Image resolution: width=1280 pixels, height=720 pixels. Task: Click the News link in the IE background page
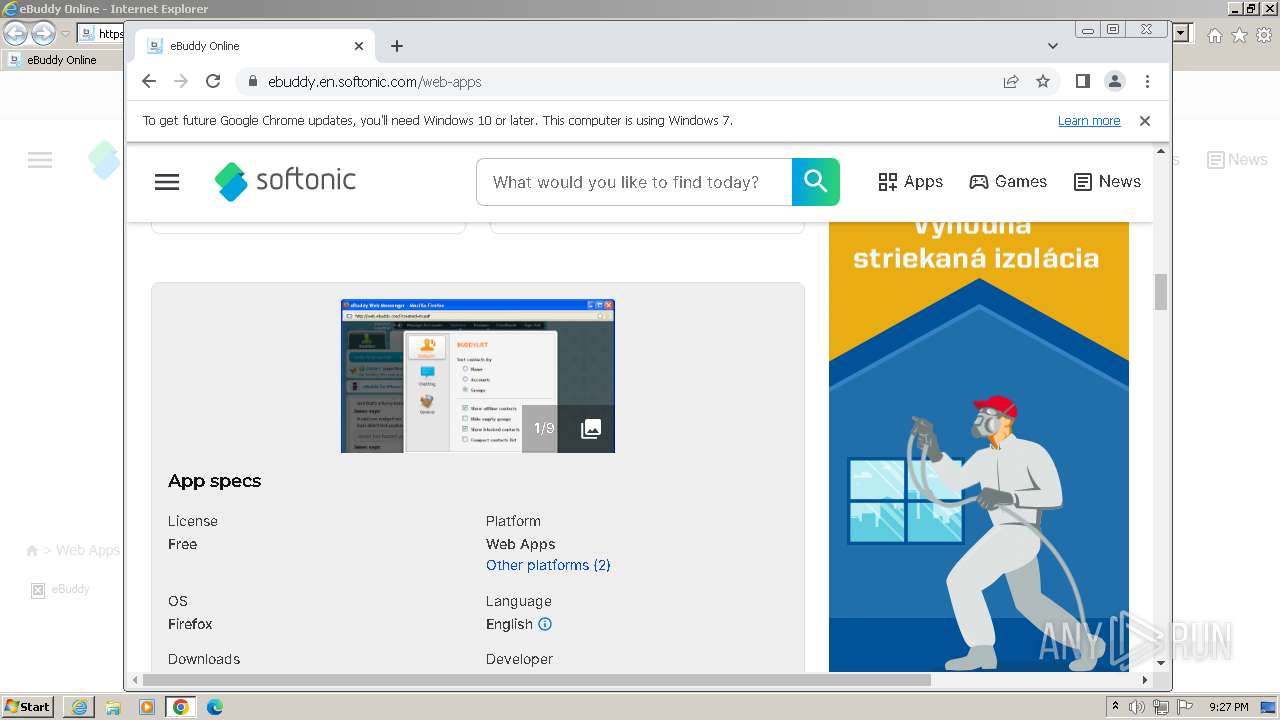coord(1237,160)
